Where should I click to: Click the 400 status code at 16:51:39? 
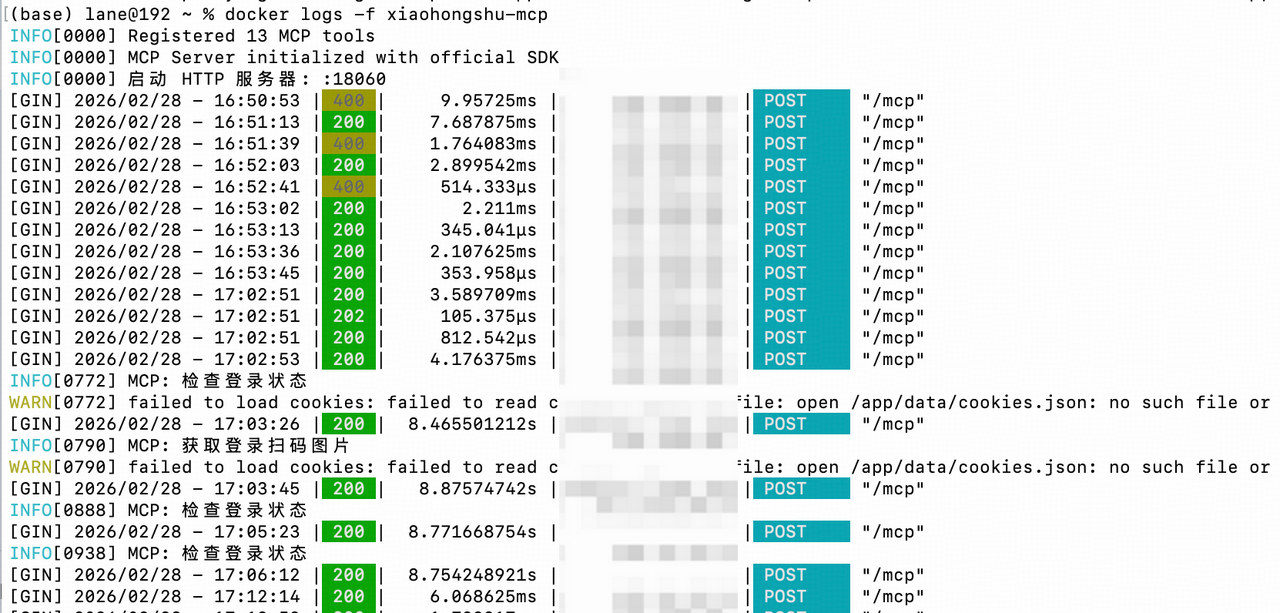pyautogui.click(x=349, y=144)
